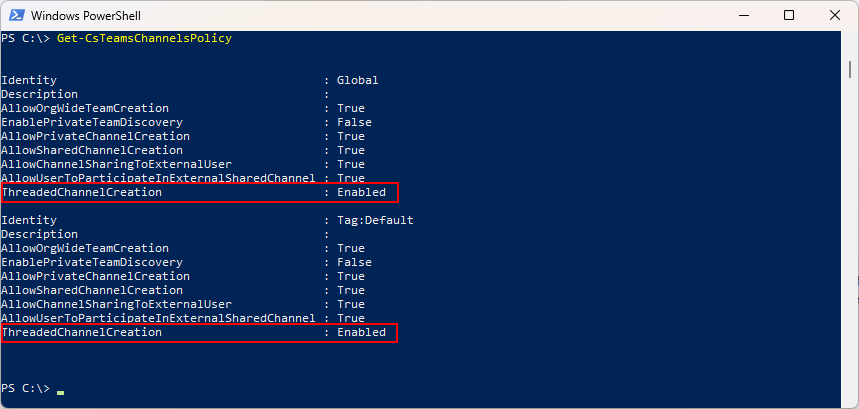Viewport: 859px width, 409px height.
Task: Click Tag:Default policy EnablePrivateTeamDiscovery False value
Action: (354, 262)
